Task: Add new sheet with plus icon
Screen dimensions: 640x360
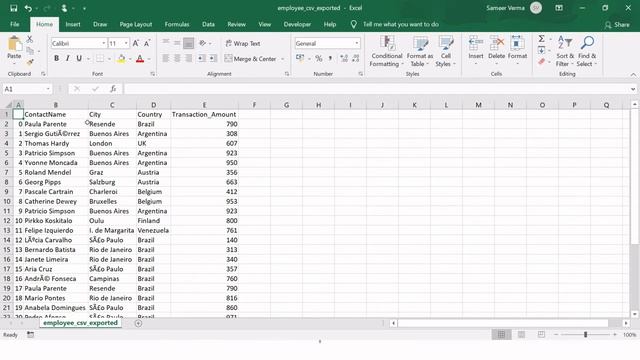Action: click(x=138, y=323)
